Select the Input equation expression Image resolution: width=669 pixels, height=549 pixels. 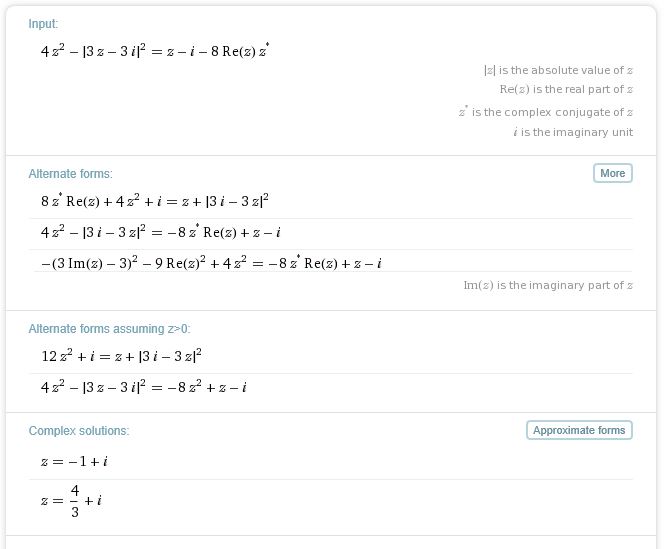(154, 51)
